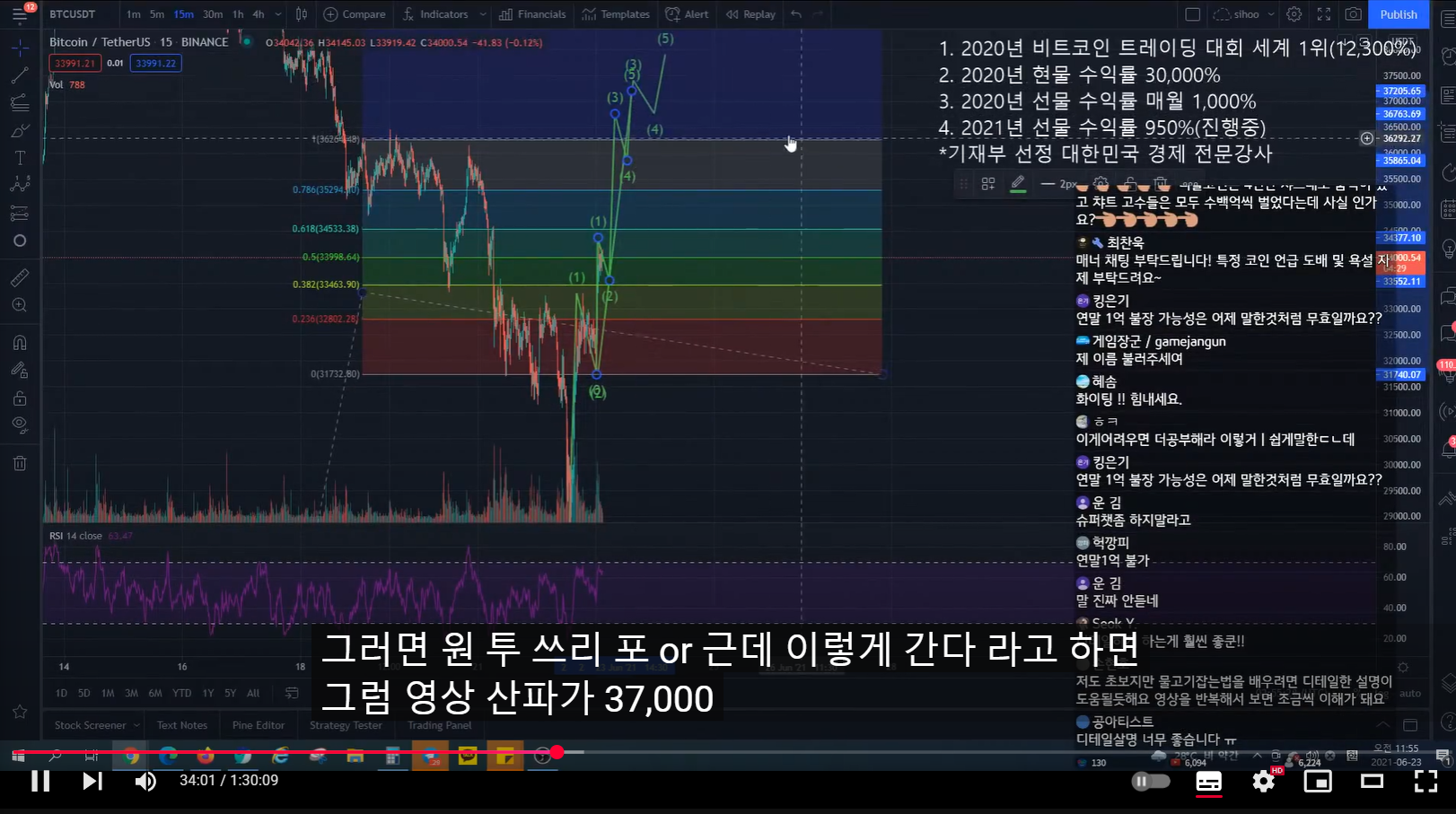The image size is (1456, 814).
Task: Expand the Stock Screener dropdown
Action: coord(136,725)
